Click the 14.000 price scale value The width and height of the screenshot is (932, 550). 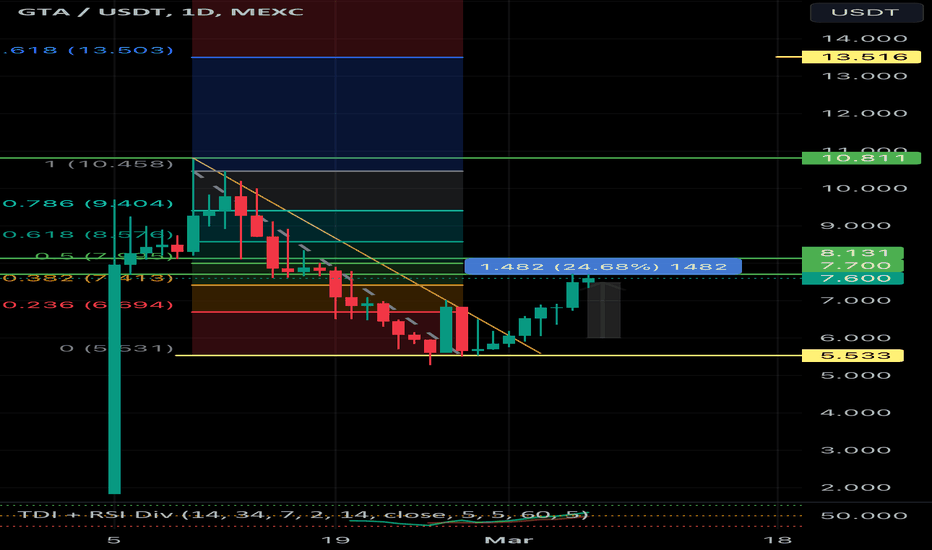pyautogui.click(x=864, y=39)
